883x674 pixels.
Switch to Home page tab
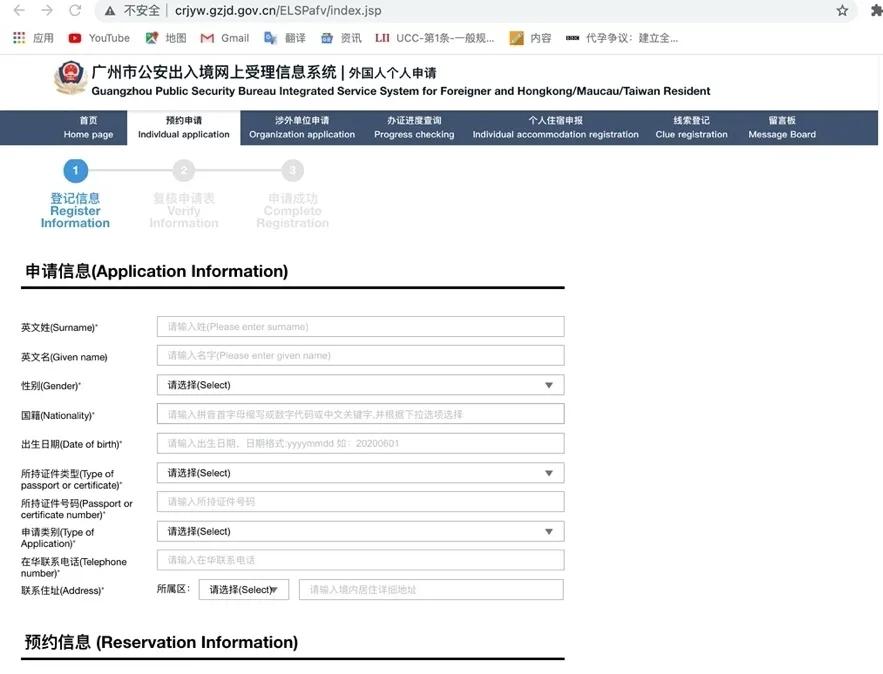tap(88, 127)
